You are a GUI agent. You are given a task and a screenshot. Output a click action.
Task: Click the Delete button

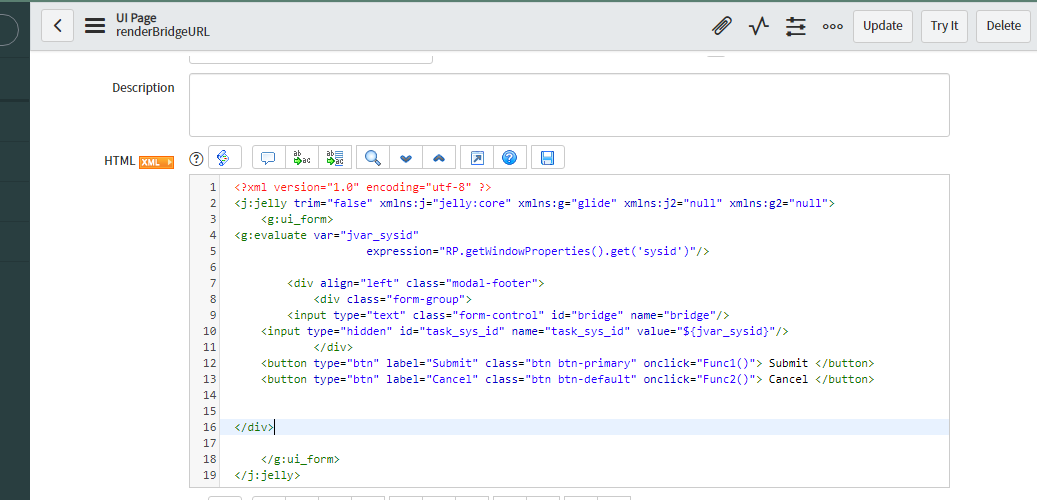click(1003, 26)
